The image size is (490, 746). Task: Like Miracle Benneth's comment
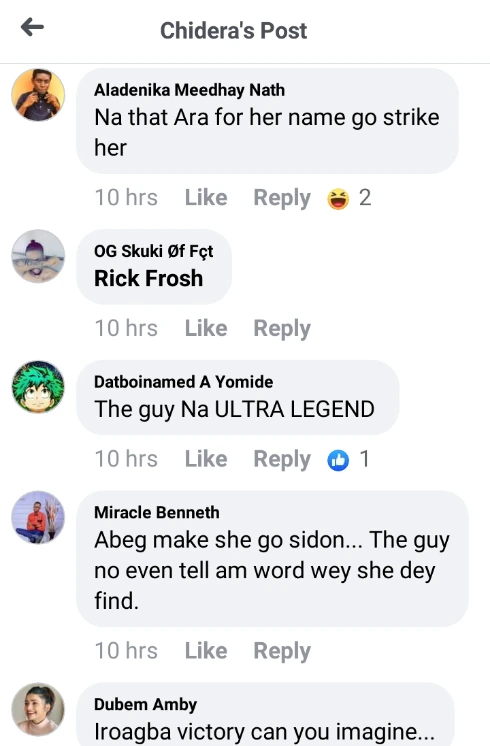(206, 651)
